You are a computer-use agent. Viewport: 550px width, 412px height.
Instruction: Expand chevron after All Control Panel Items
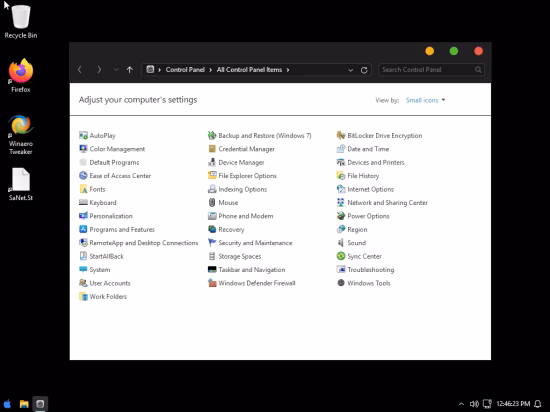click(x=288, y=70)
